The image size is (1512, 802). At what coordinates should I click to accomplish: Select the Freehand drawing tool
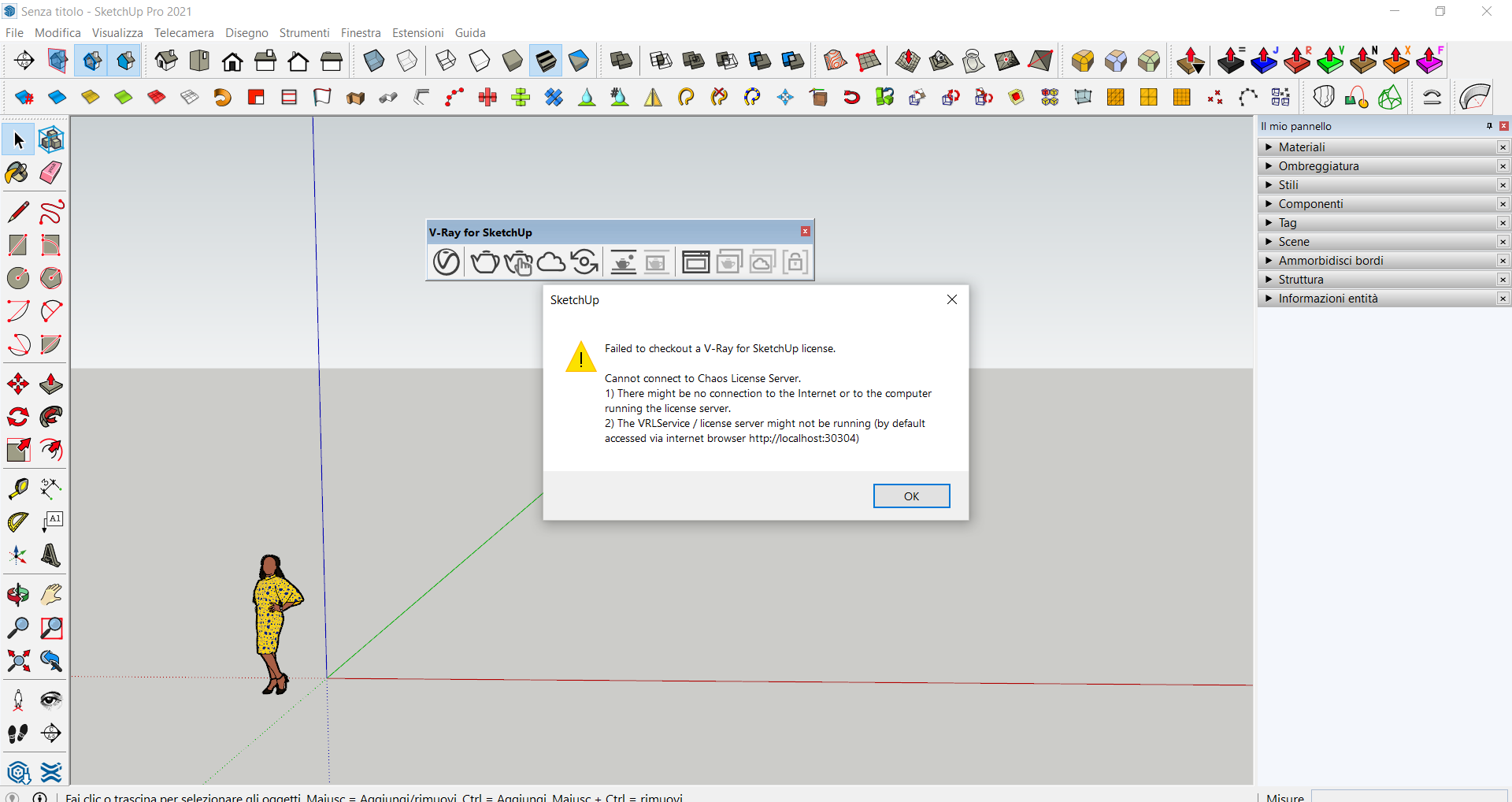[51, 212]
